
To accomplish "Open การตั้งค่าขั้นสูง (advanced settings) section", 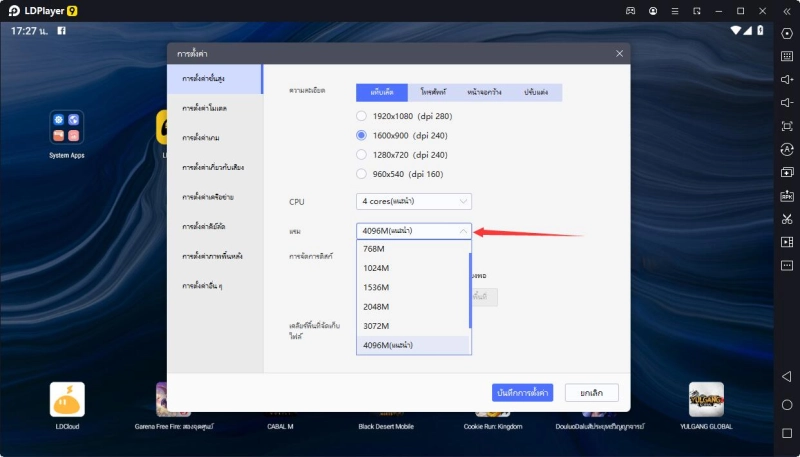I will tap(215, 79).
